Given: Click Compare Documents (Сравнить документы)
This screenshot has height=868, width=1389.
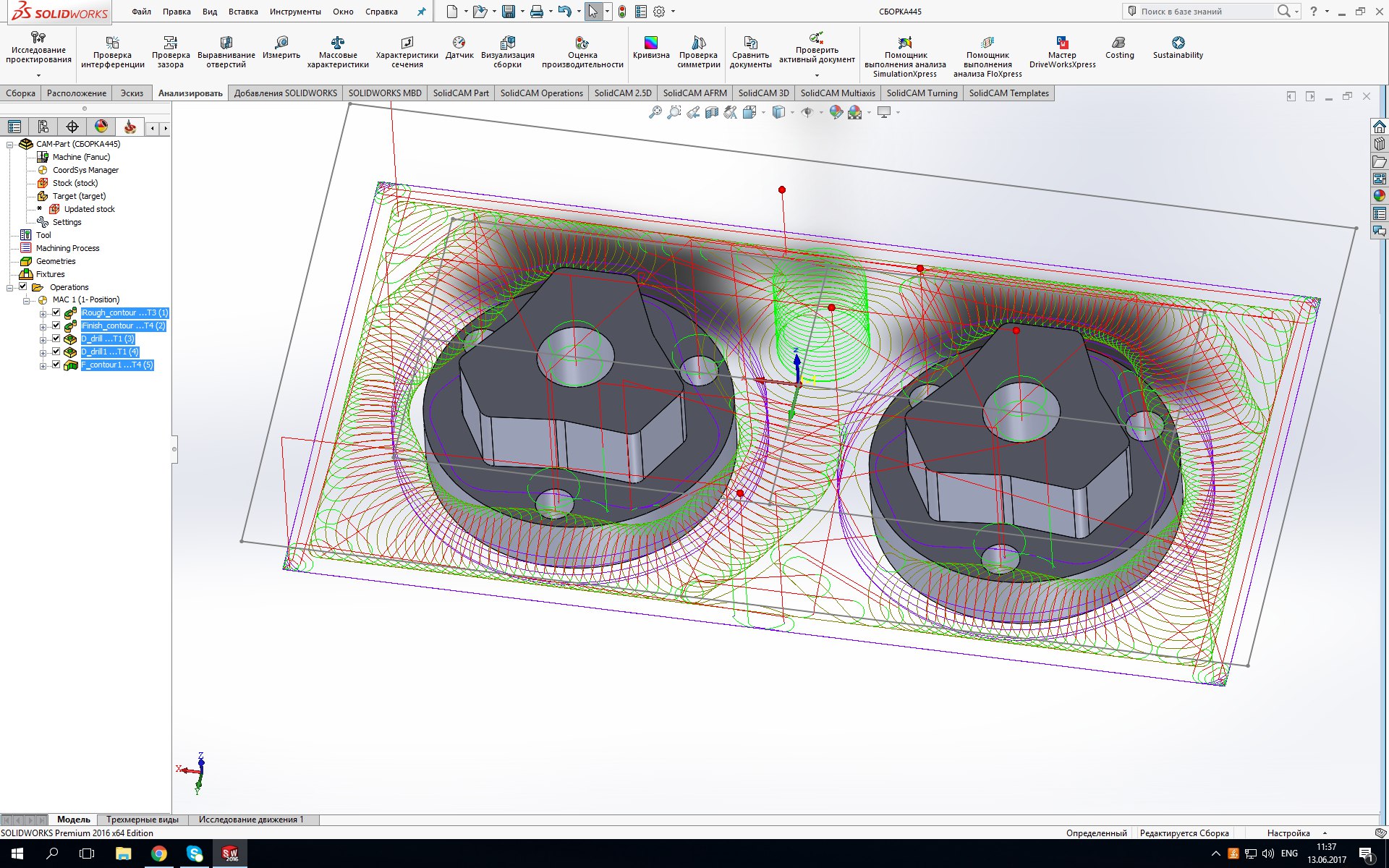Looking at the screenshot, I should pos(750,52).
